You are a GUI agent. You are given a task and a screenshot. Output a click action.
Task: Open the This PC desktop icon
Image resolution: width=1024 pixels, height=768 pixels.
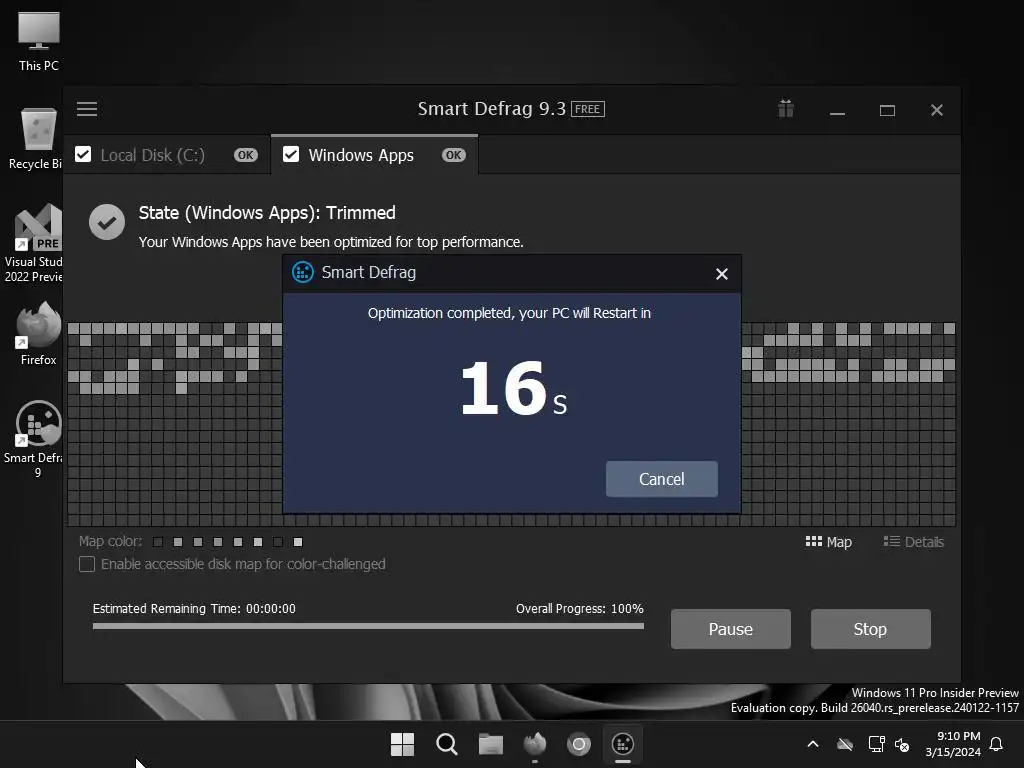[x=39, y=41]
